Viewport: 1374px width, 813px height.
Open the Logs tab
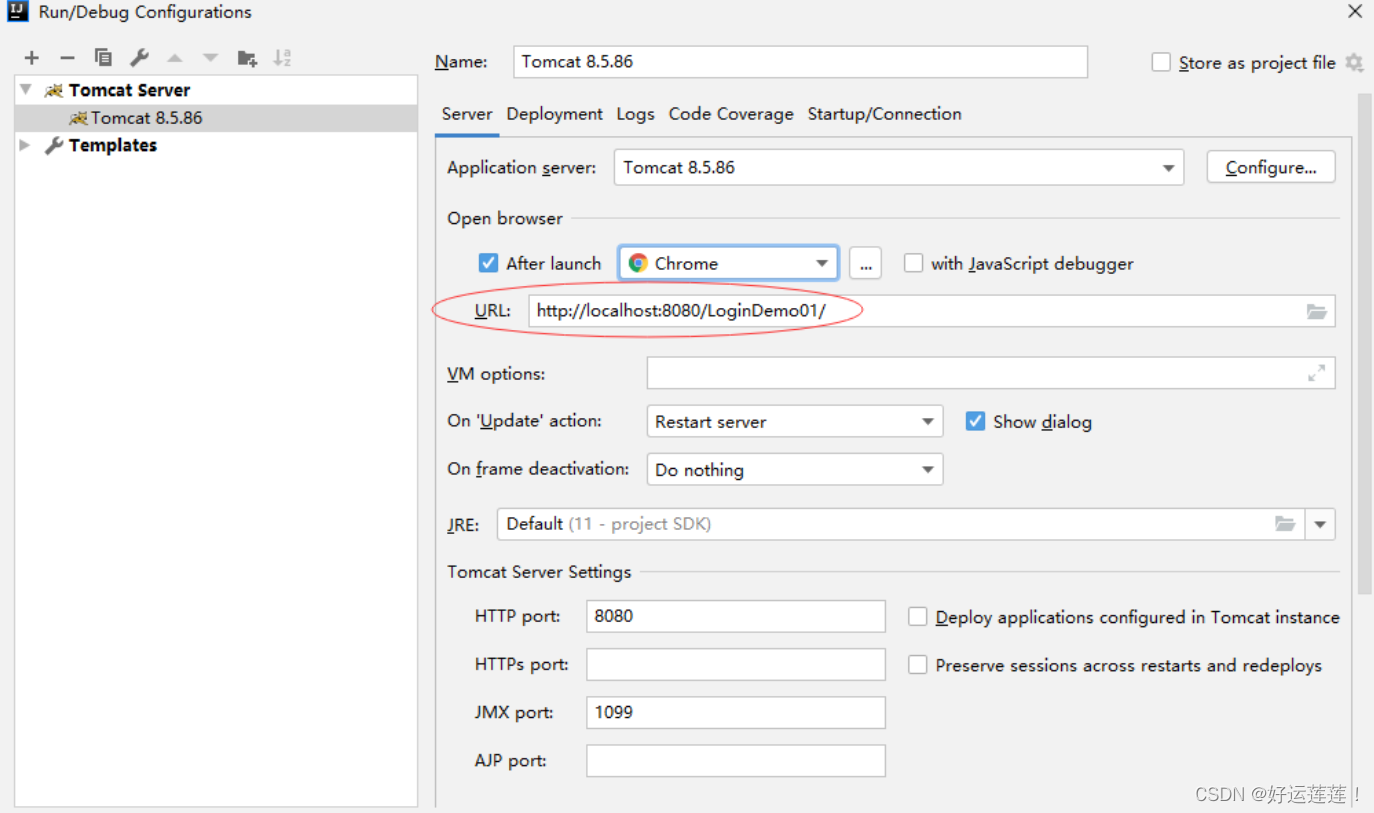[x=635, y=114]
